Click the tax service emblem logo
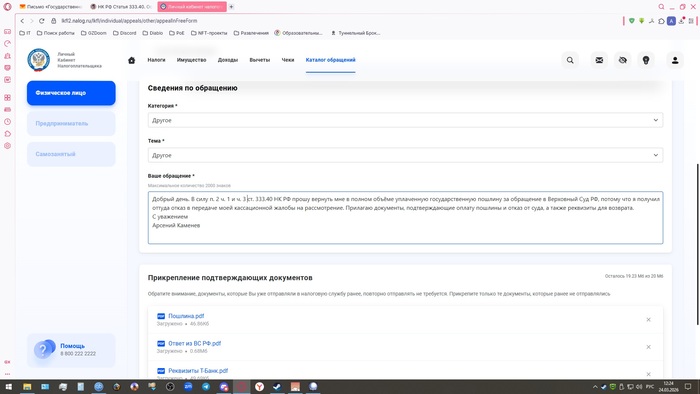Viewport: 700px width, 394px height. pos(38,60)
